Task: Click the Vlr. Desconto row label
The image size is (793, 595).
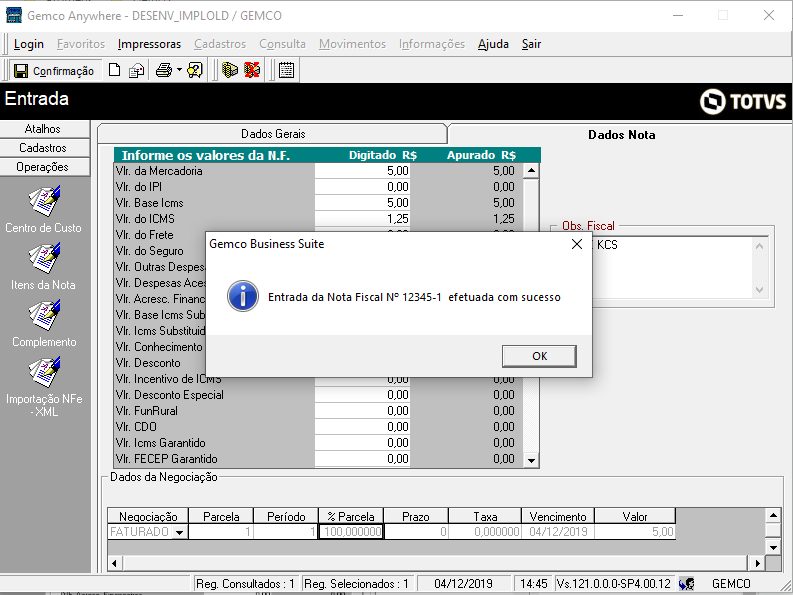Action: (148, 363)
